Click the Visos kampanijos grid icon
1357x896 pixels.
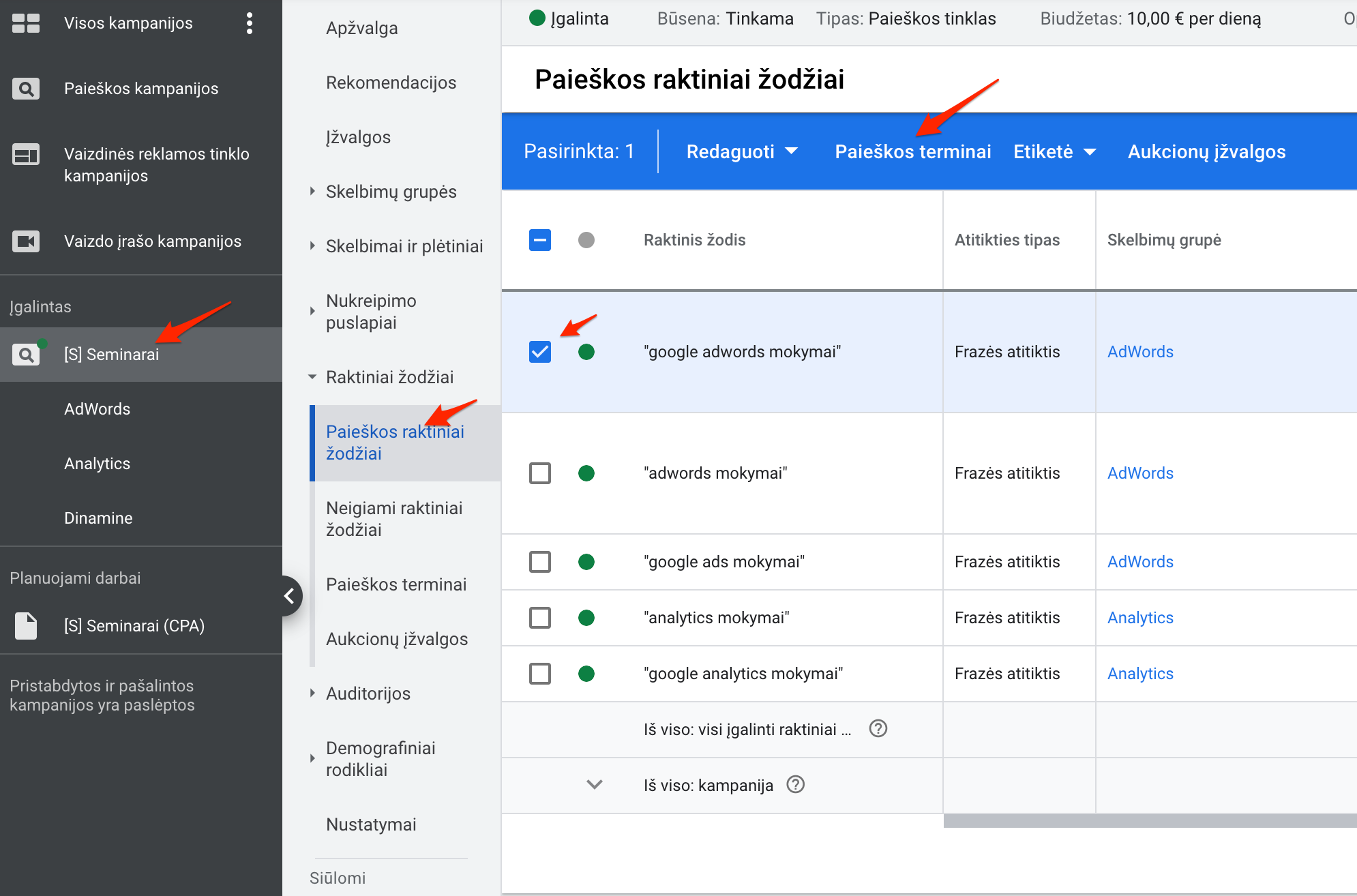(x=26, y=23)
